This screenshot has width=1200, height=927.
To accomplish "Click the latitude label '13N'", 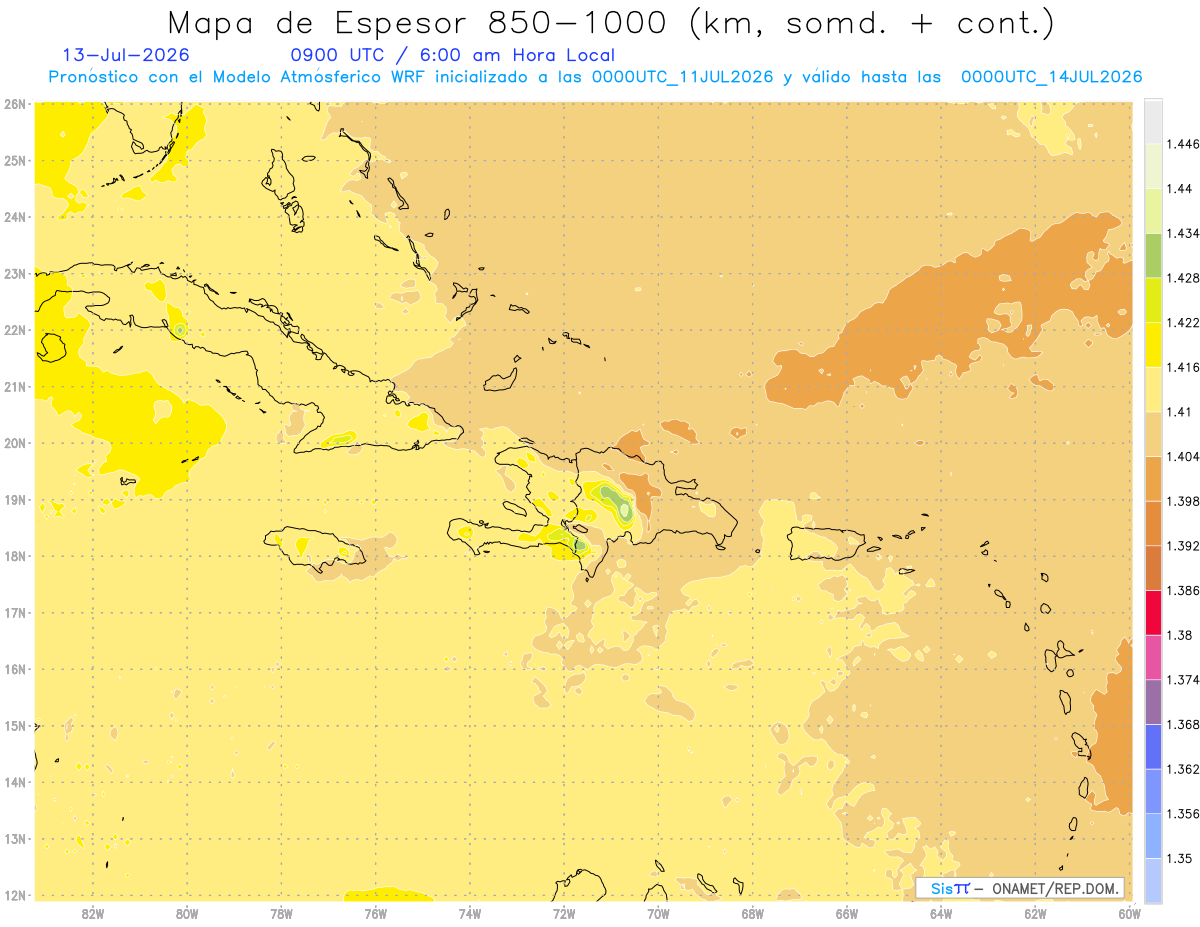I will [15, 838].
